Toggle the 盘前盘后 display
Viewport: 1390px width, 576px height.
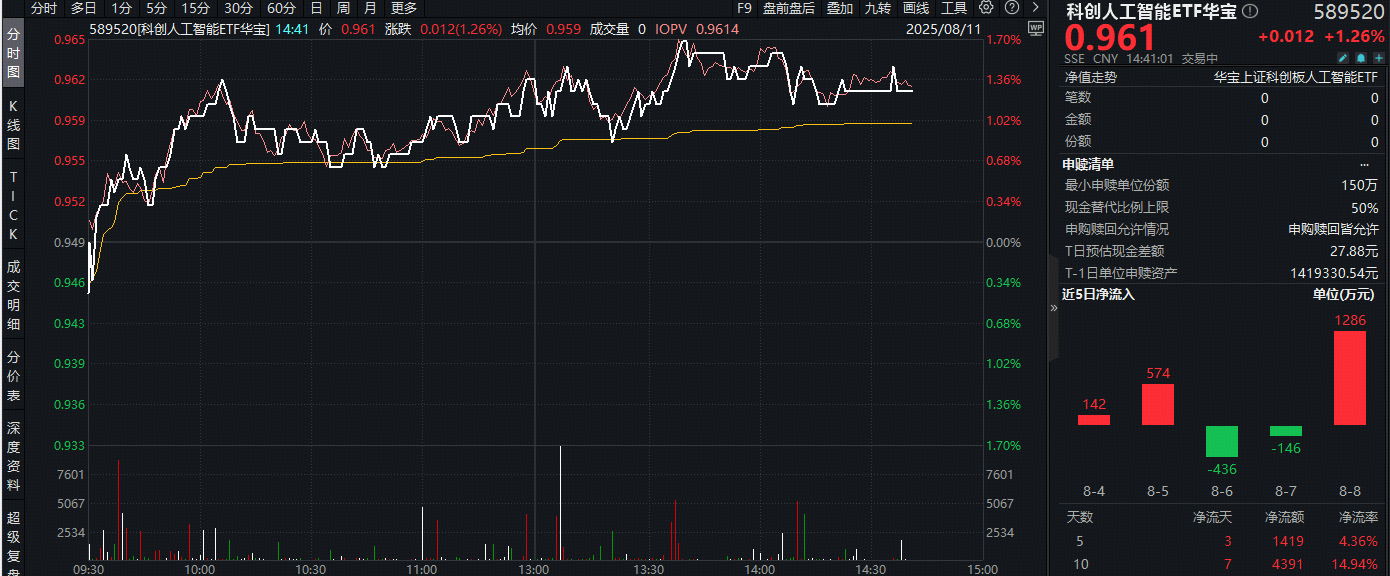pos(788,8)
